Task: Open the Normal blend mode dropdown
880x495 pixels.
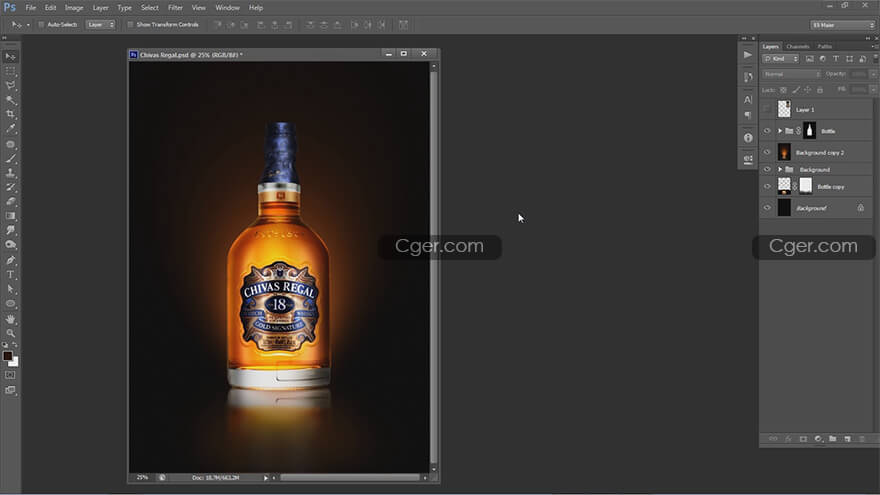Action: coord(792,74)
